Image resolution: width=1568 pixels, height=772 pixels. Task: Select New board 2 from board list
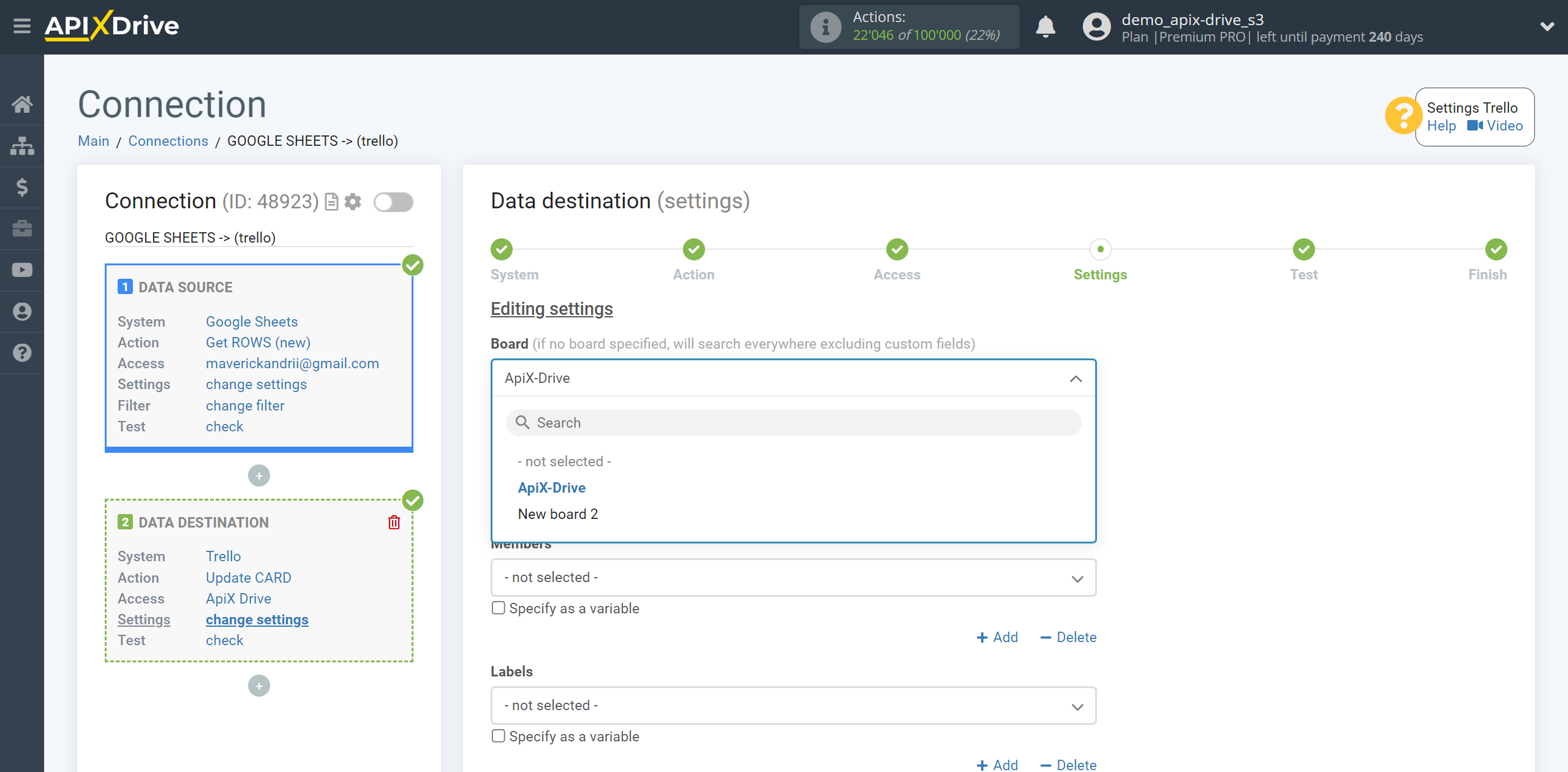557,514
